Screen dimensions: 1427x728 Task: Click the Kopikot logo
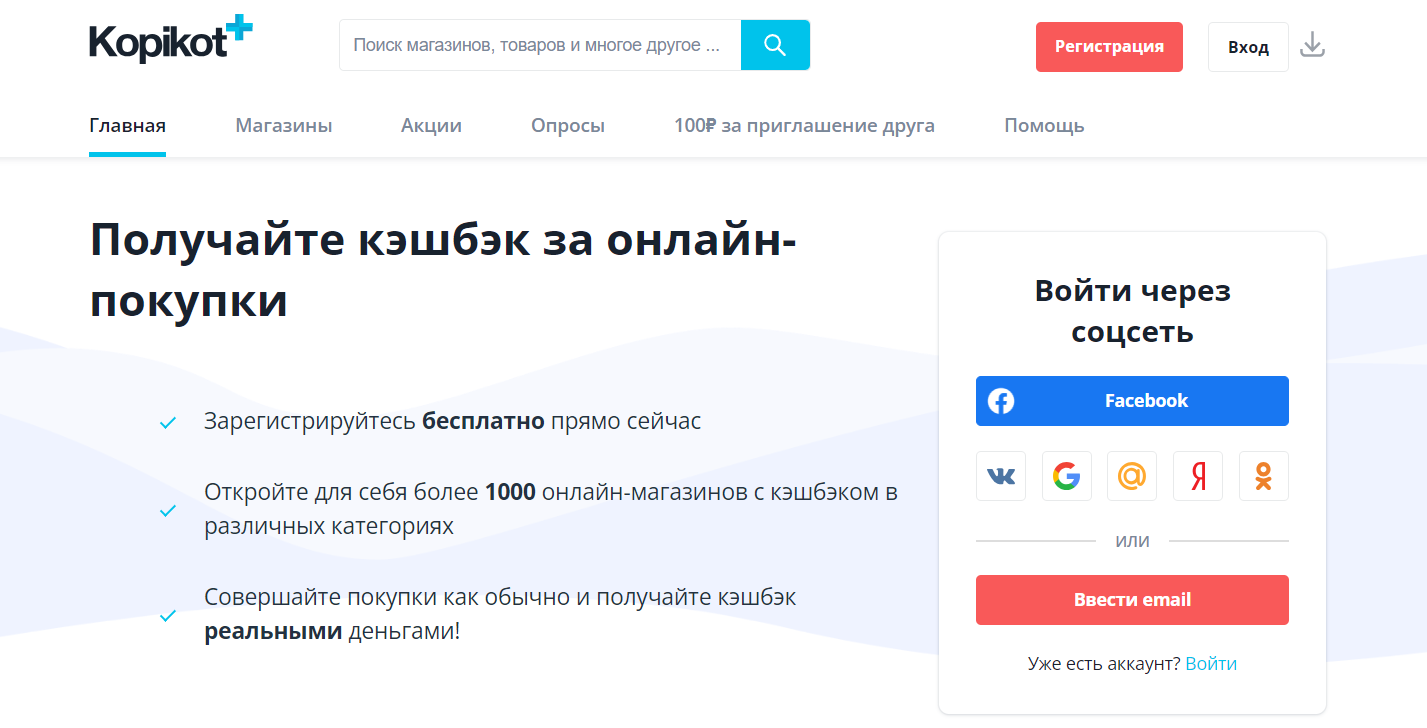pyautogui.click(x=170, y=41)
